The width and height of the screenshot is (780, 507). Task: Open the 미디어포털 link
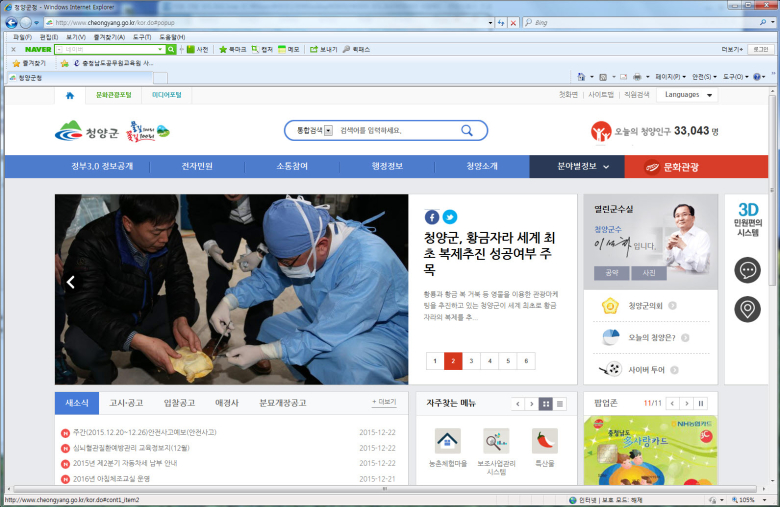[167, 95]
